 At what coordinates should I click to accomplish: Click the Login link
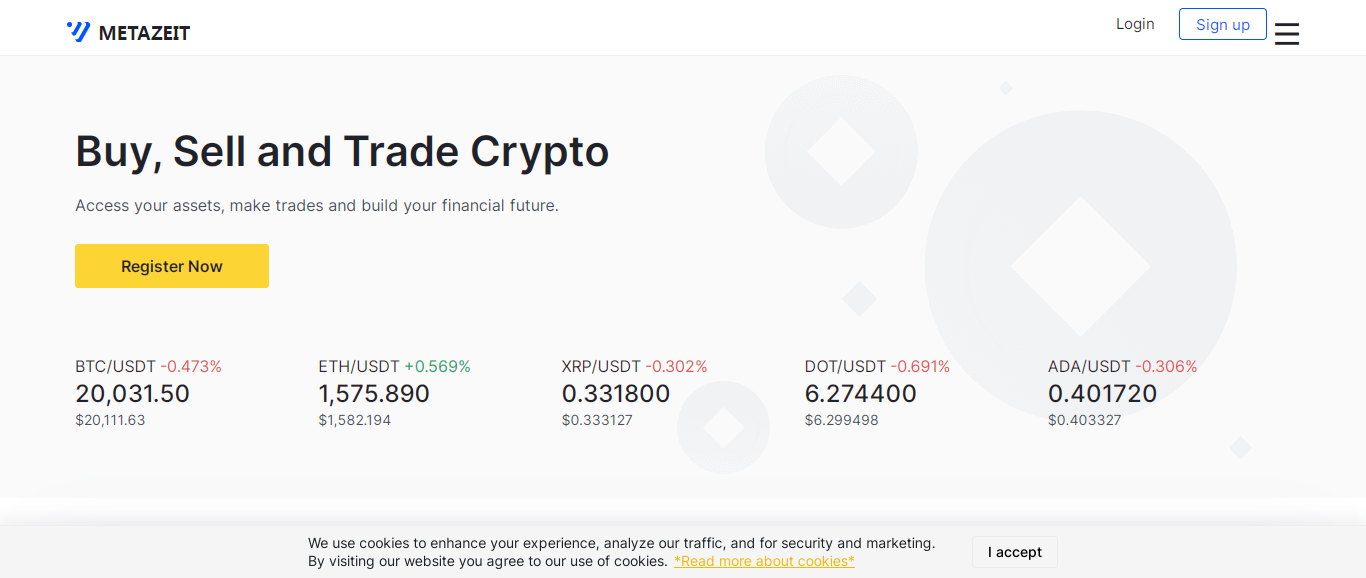pyautogui.click(x=1135, y=24)
